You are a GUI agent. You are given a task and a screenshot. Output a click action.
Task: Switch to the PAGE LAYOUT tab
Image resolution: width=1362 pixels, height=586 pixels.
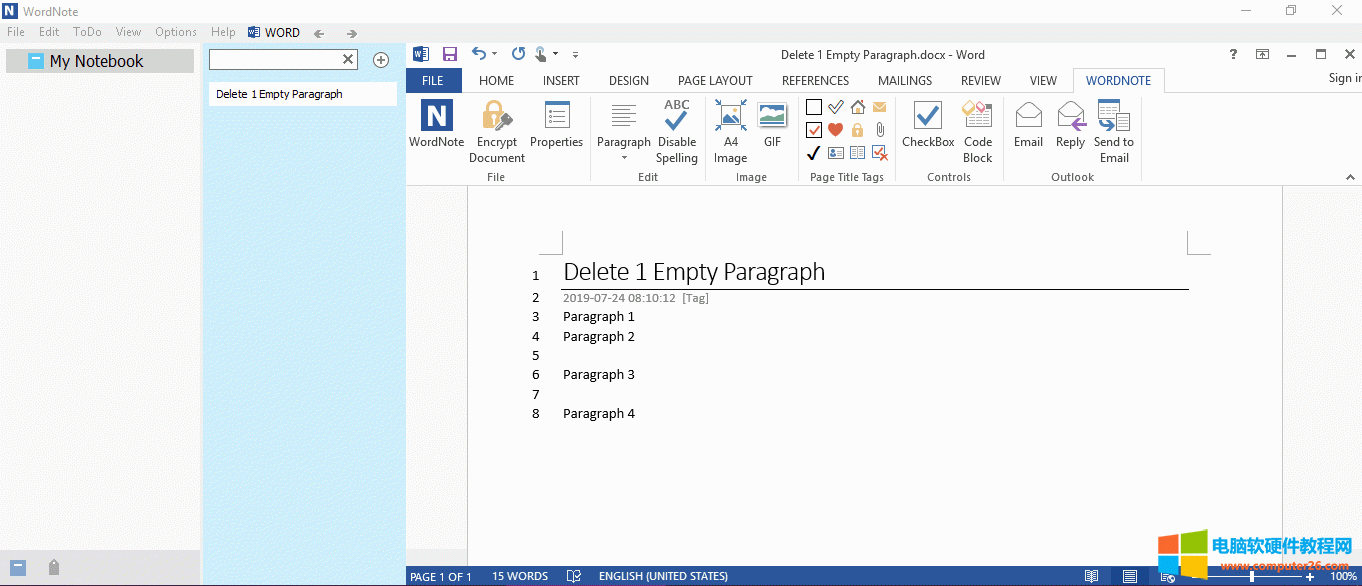pyautogui.click(x=715, y=81)
